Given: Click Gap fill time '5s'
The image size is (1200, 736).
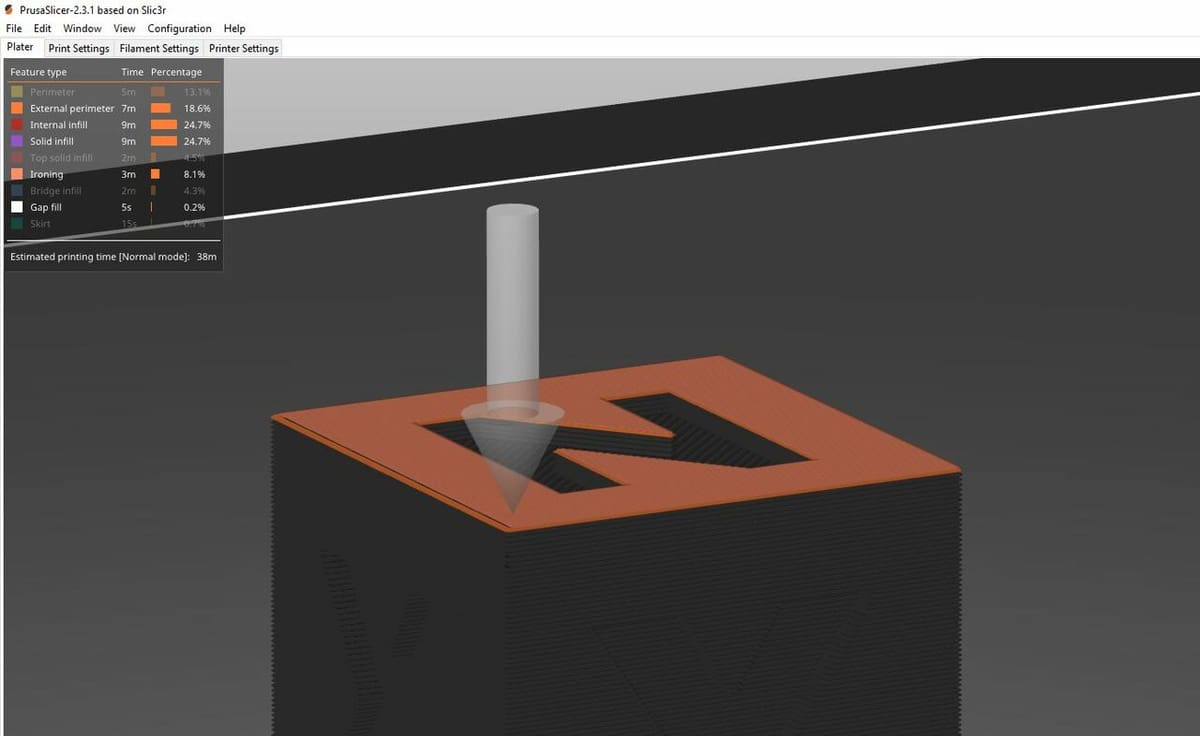Looking at the screenshot, I should pyautogui.click(x=127, y=207).
